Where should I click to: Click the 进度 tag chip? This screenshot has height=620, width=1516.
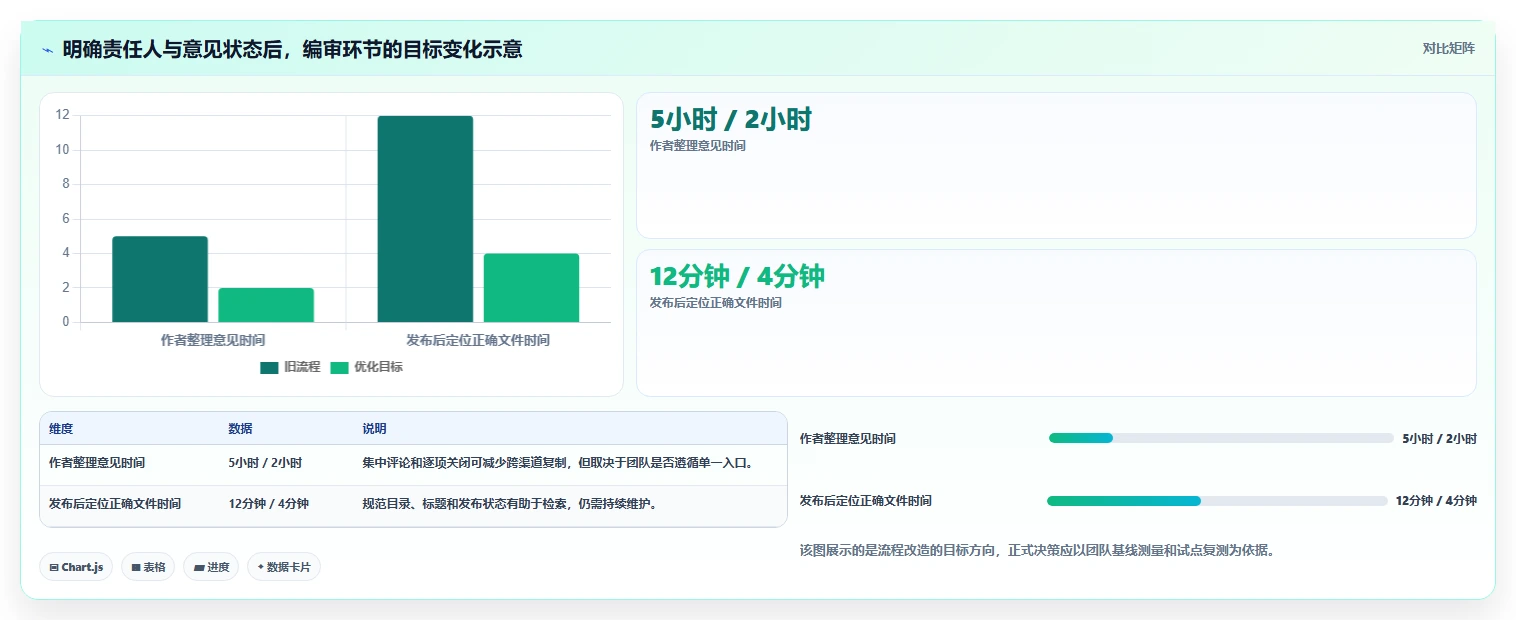(211, 567)
